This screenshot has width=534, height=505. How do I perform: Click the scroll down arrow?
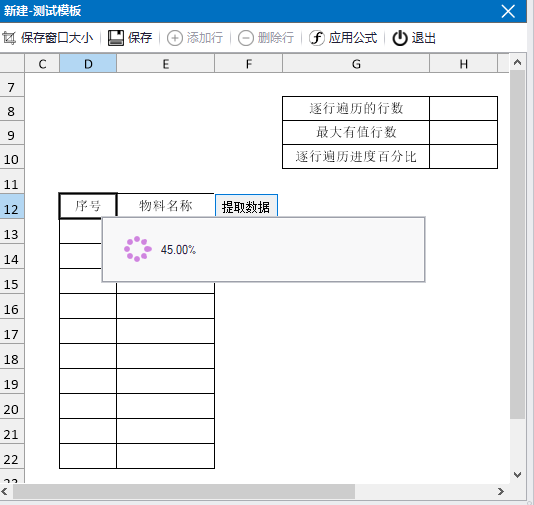coord(517,475)
